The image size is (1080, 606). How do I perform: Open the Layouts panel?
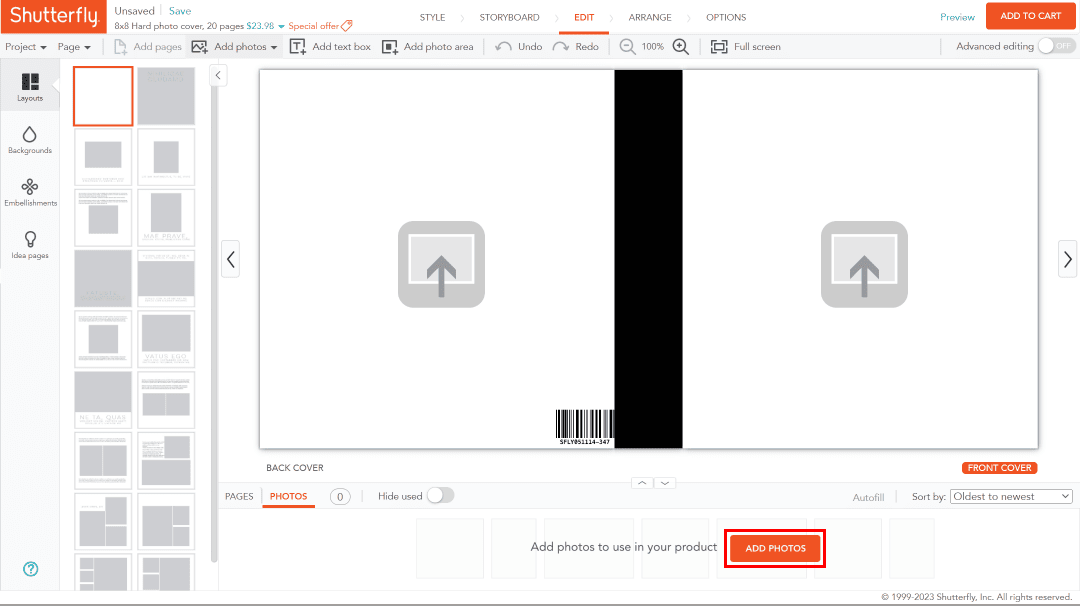(x=29, y=85)
